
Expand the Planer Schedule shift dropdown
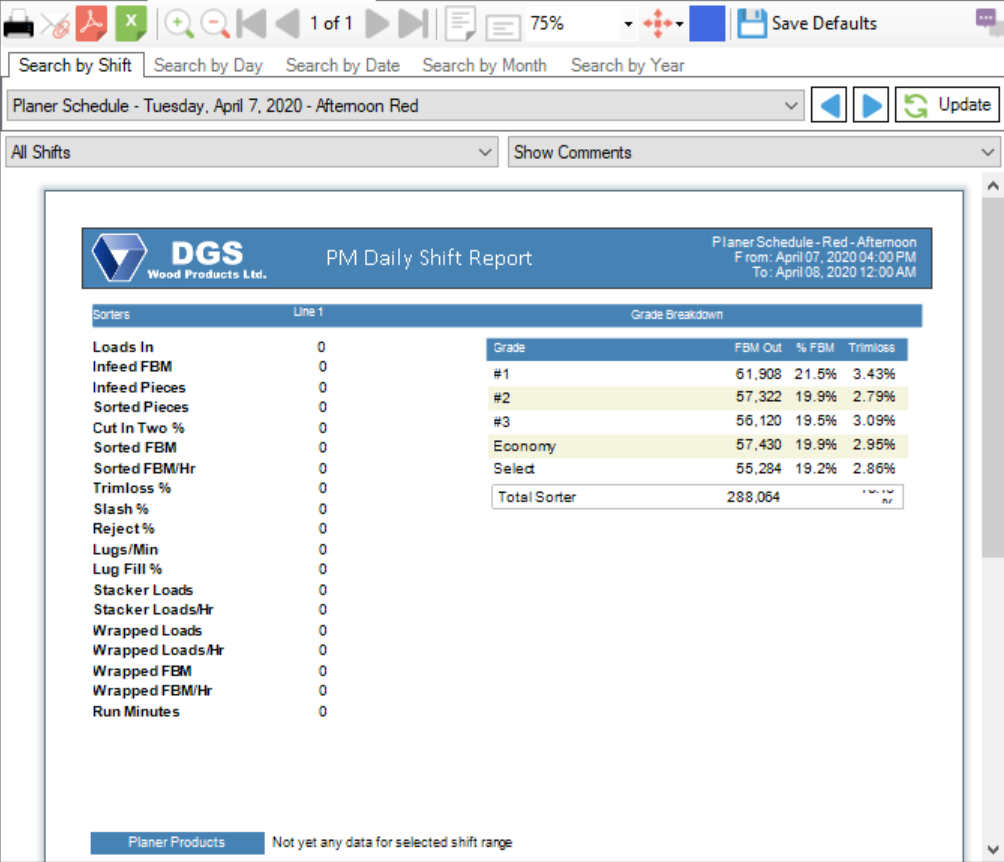tap(791, 105)
